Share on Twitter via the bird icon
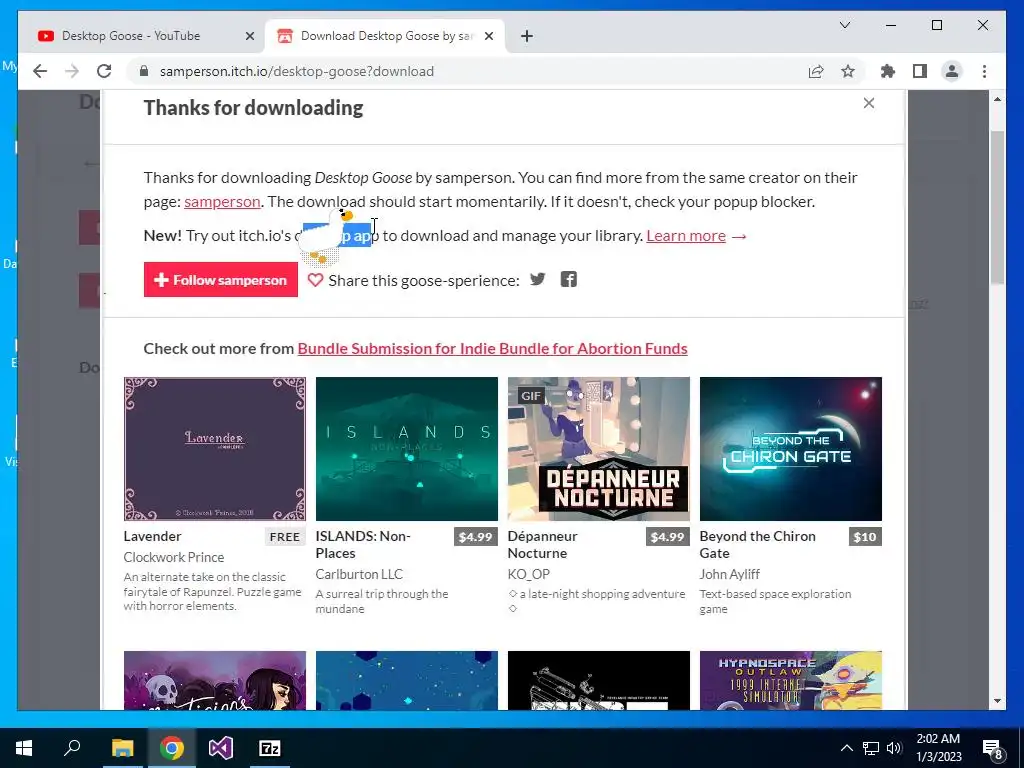 point(537,280)
